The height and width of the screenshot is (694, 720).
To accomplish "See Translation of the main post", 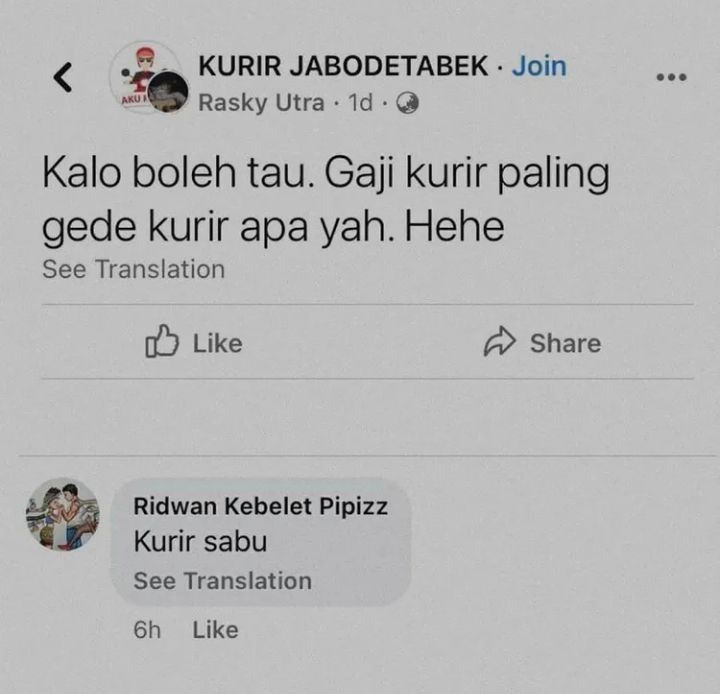I will (x=134, y=269).
